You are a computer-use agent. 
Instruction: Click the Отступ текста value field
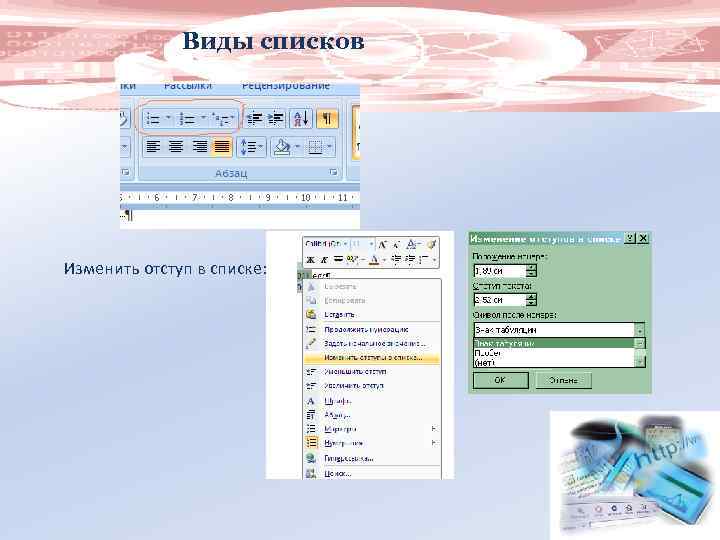click(500, 300)
